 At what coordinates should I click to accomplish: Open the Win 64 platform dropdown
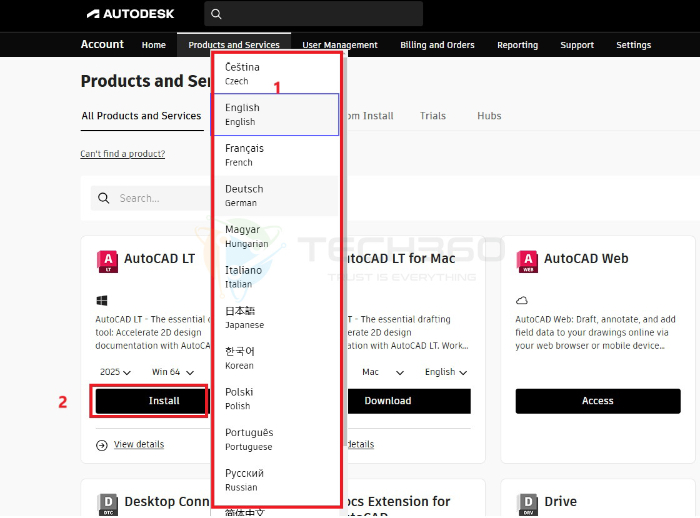point(169,372)
